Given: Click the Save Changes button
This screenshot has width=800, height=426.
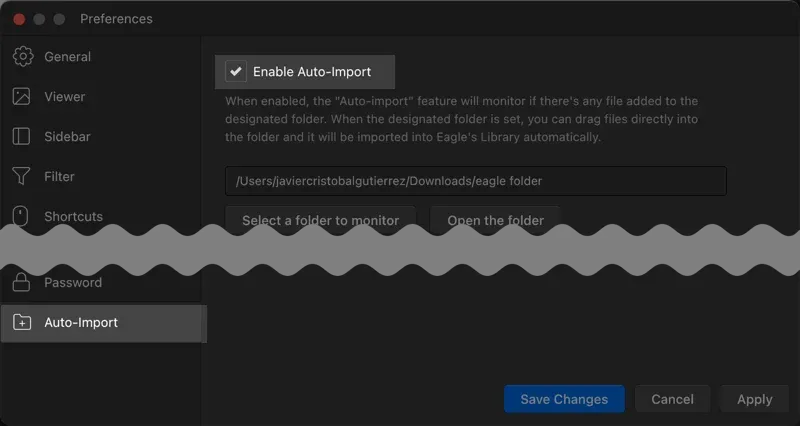Looking at the screenshot, I should coord(564,399).
